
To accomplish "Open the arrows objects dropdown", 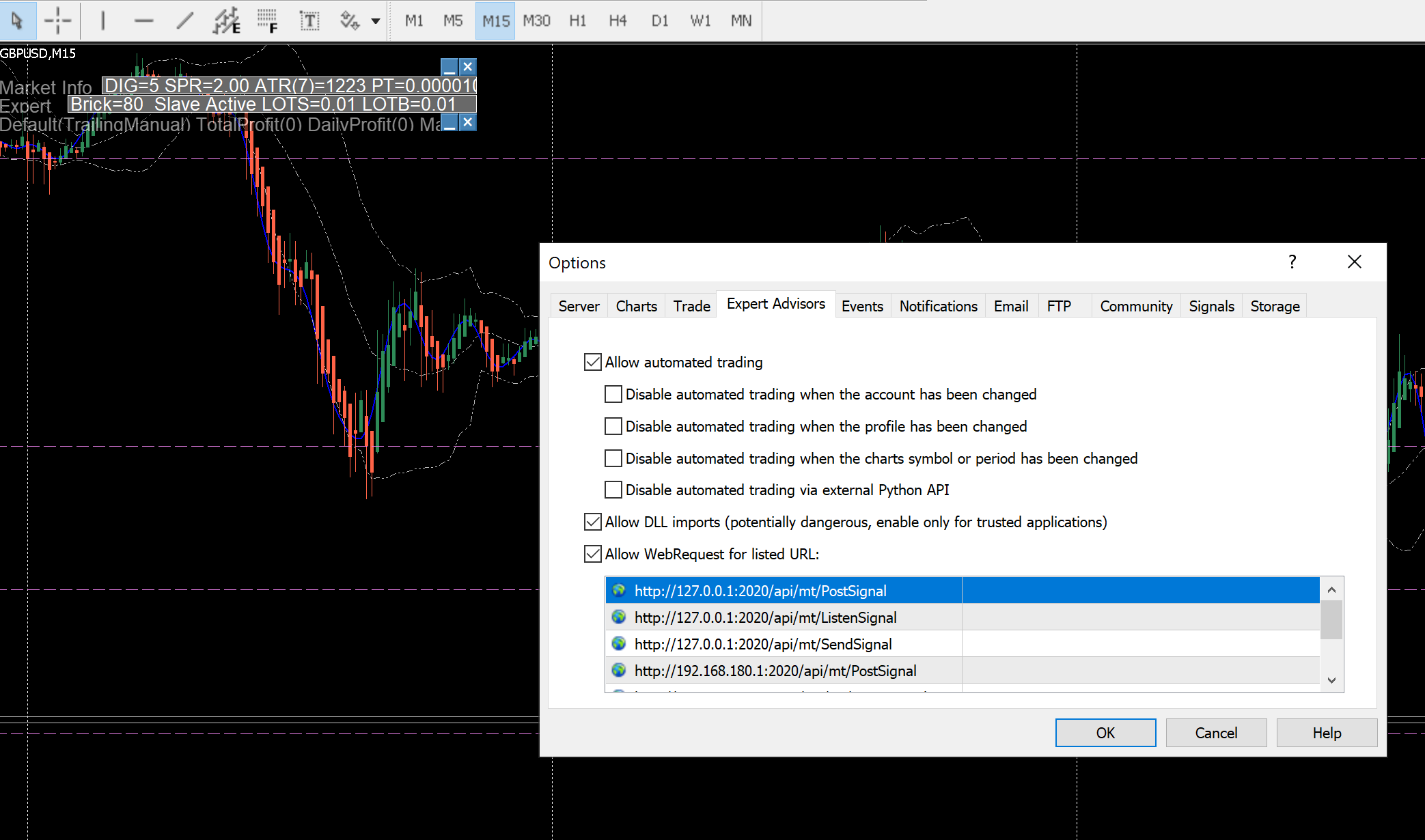I will coord(375,20).
